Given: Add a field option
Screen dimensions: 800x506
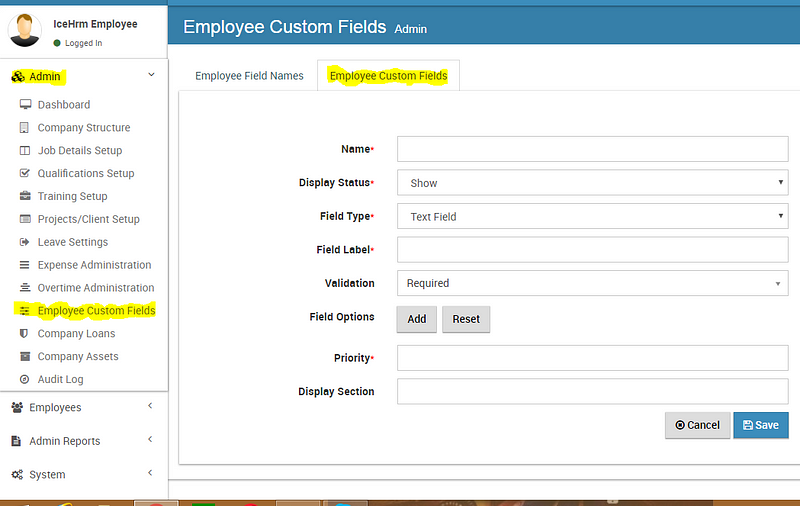Looking at the screenshot, I should 416,319.
